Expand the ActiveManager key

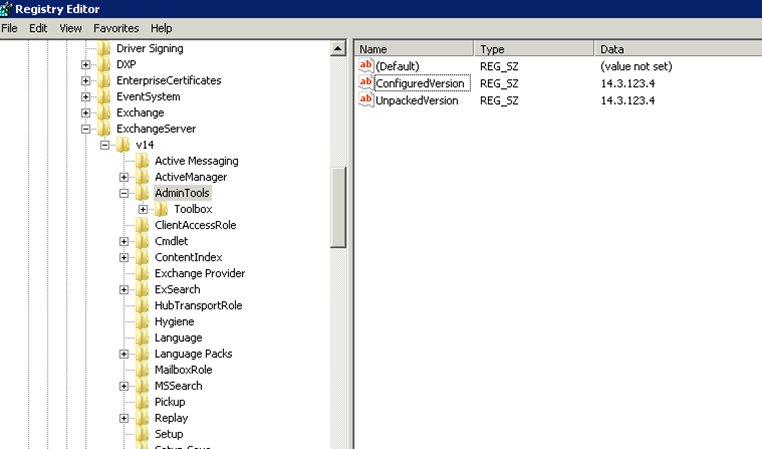click(124, 177)
